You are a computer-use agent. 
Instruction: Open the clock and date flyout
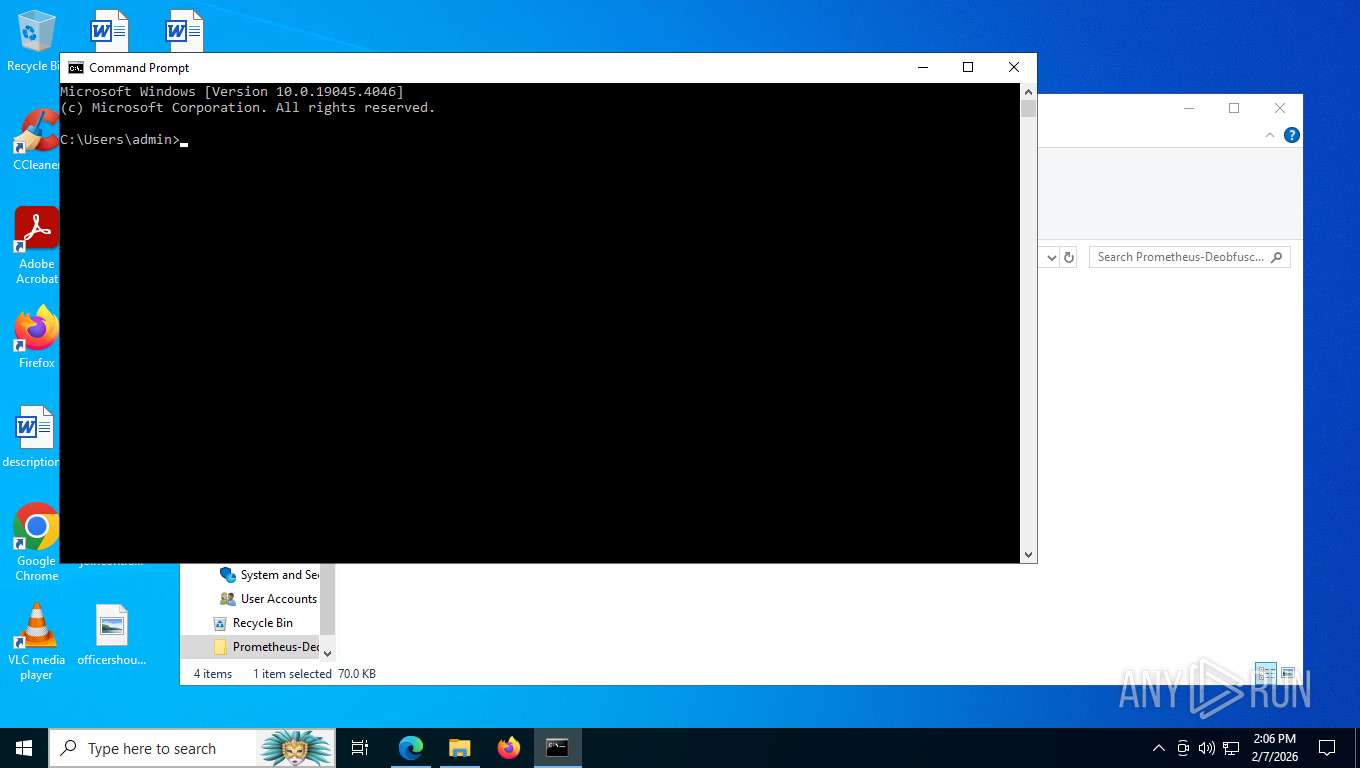pos(1274,748)
